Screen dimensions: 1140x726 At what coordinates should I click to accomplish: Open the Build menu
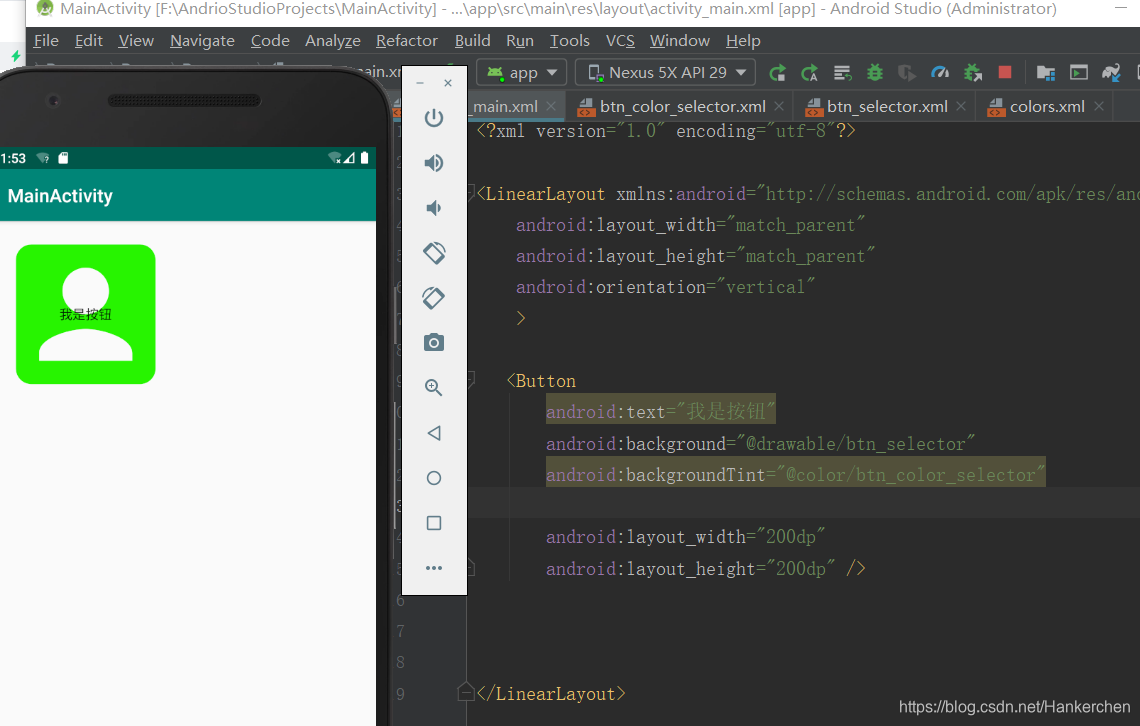tap(473, 41)
